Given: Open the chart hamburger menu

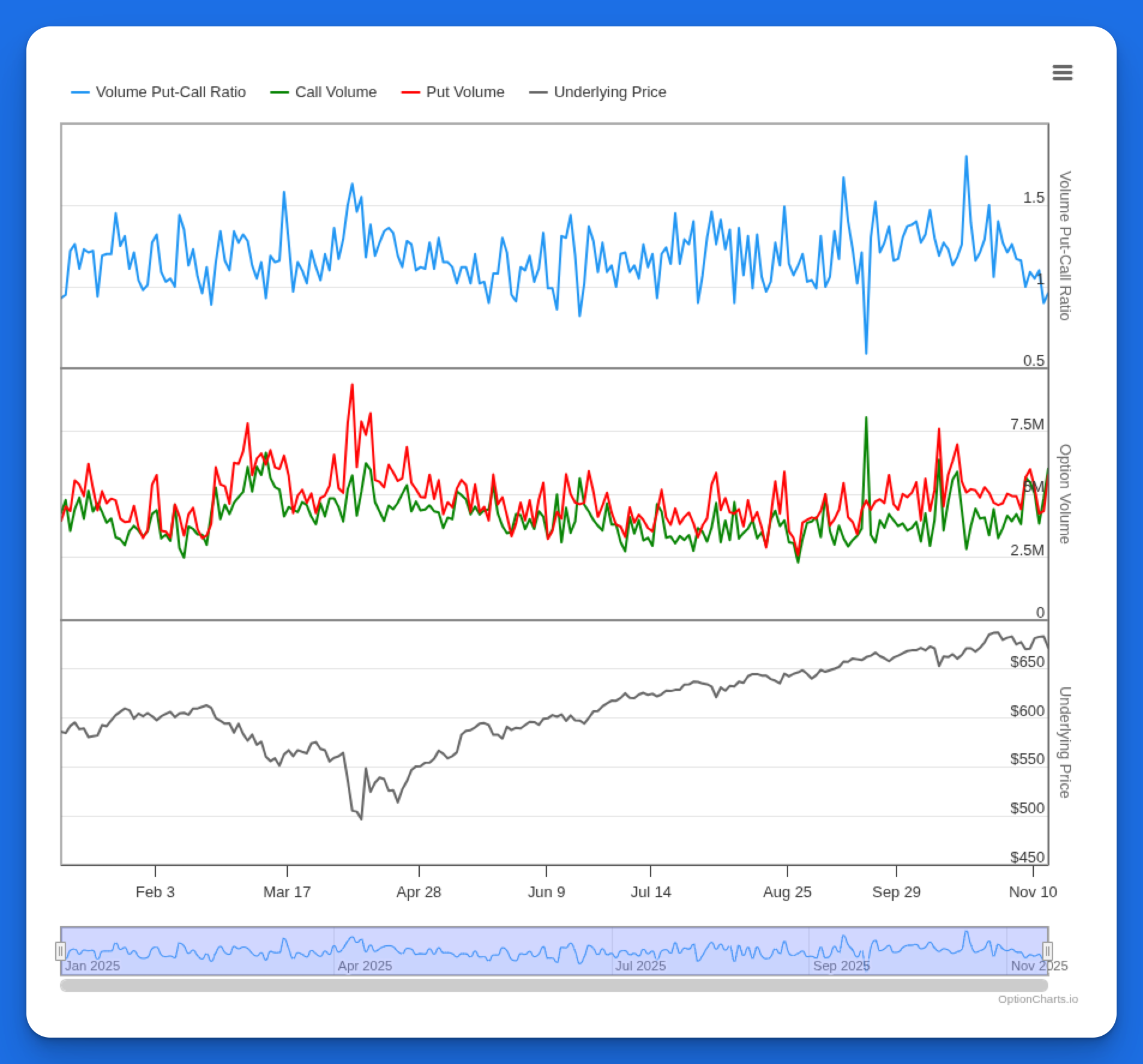Looking at the screenshot, I should (x=1062, y=73).
